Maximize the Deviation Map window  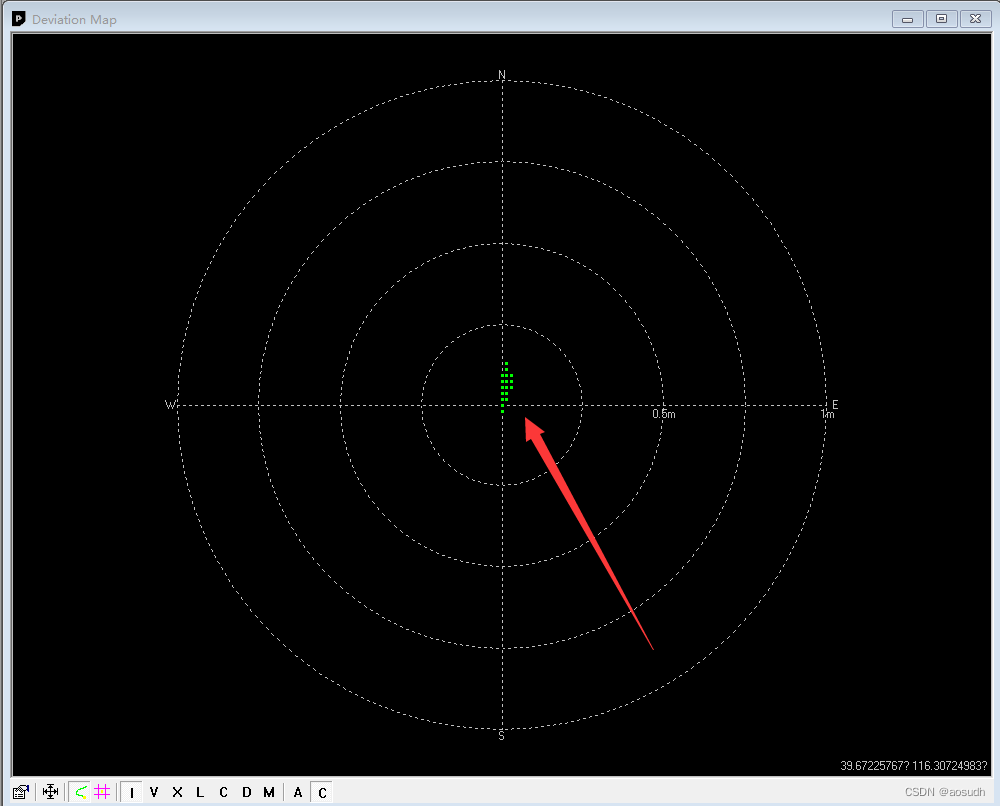click(x=941, y=19)
